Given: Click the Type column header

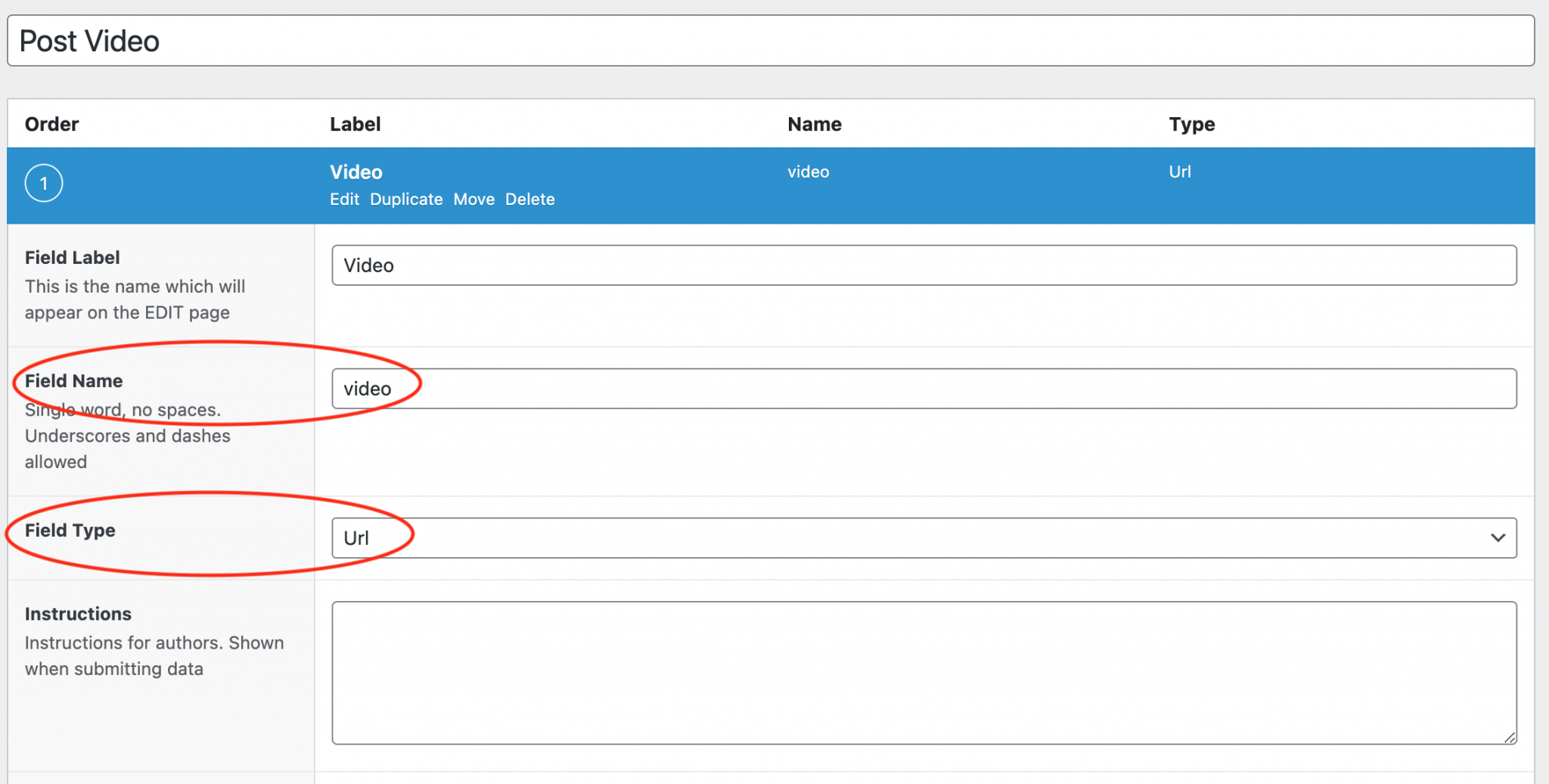Looking at the screenshot, I should click(1191, 124).
